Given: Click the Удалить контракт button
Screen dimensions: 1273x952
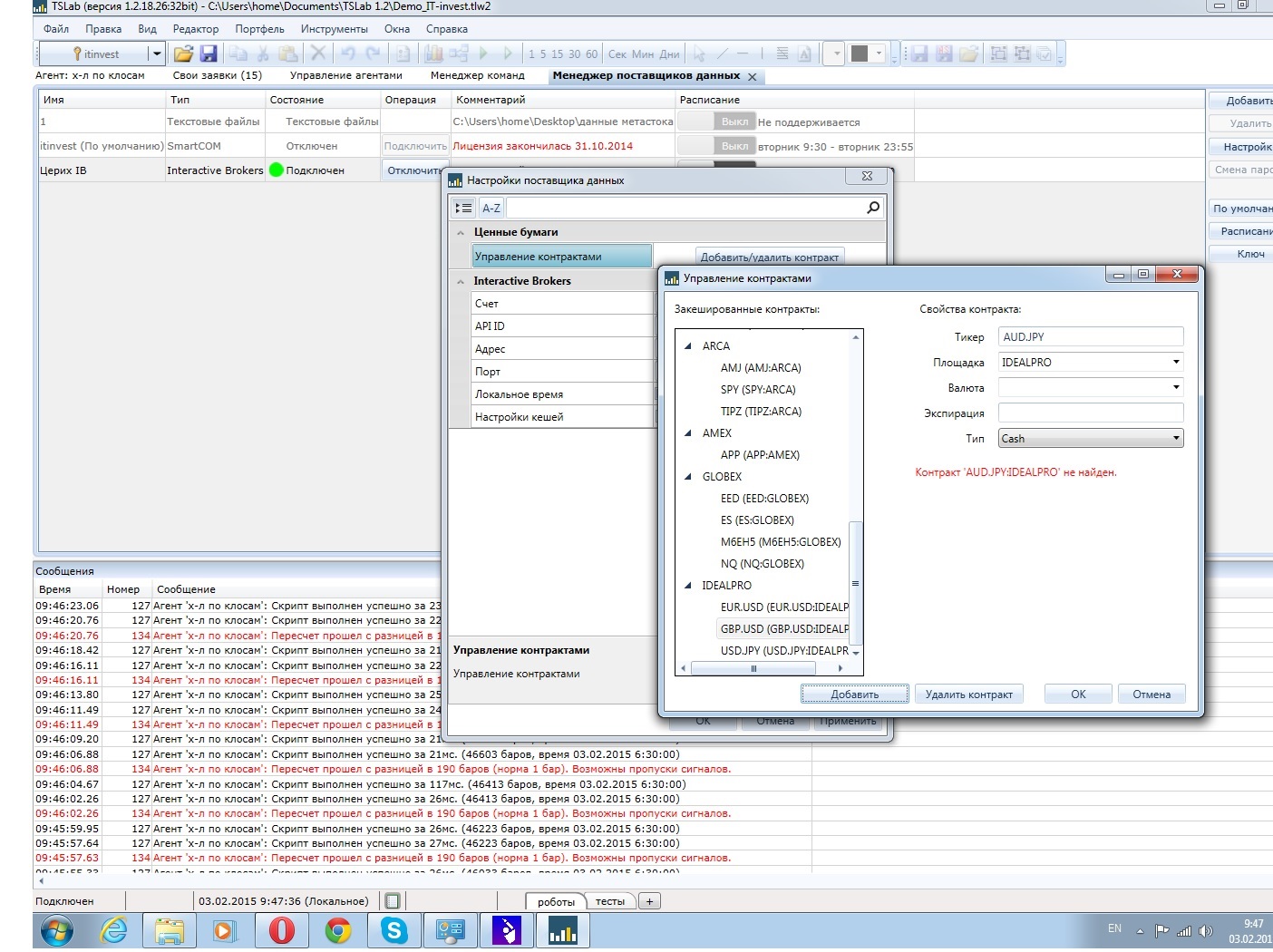Looking at the screenshot, I should [x=968, y=695].
